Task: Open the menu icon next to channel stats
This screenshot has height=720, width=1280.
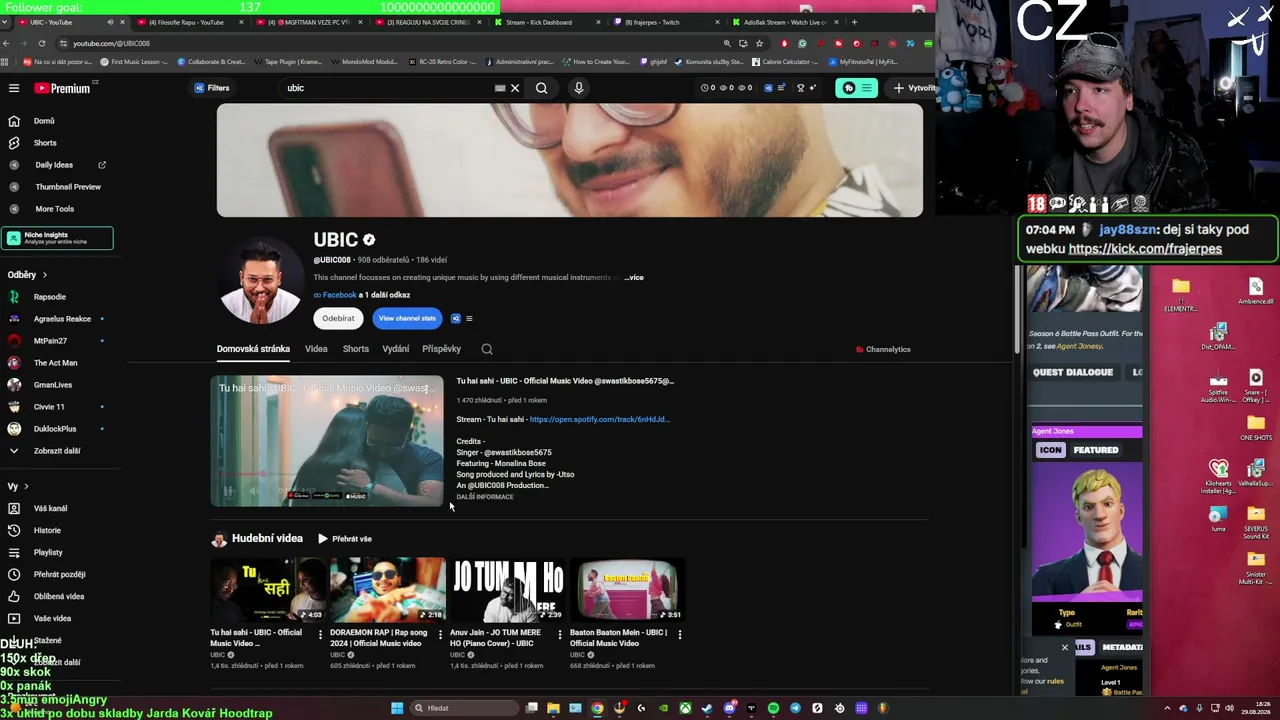Action: tap(469, 319)
